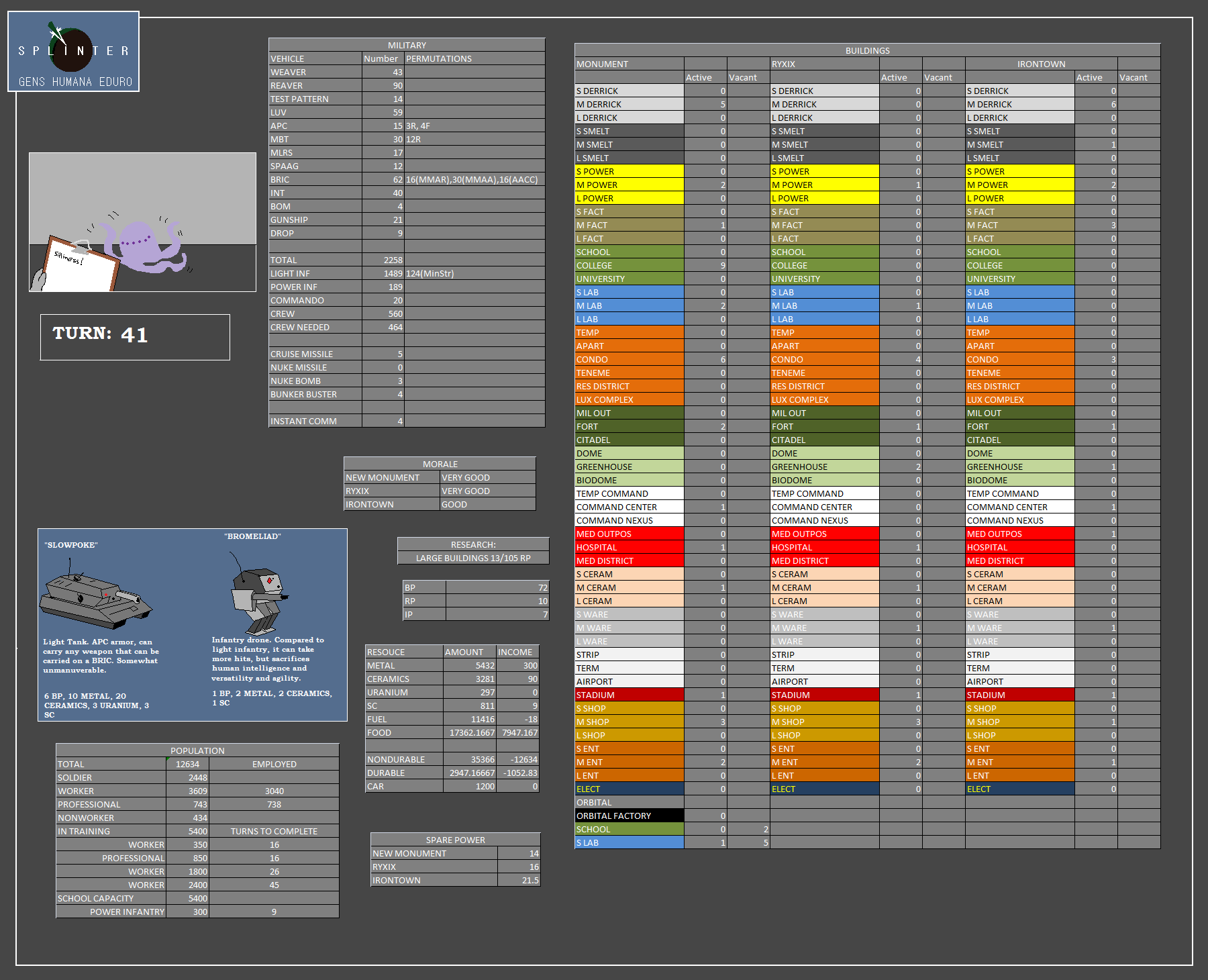Viewport: 1208px width, 980px height.
Task: Select the LARGE BUILDINGS 13/105 RP research cell
Action: click(x=473, y=558)
